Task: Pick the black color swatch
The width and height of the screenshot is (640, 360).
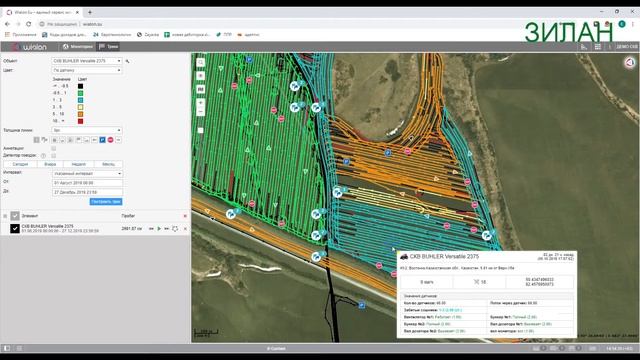Action: (x=80, y=86)
